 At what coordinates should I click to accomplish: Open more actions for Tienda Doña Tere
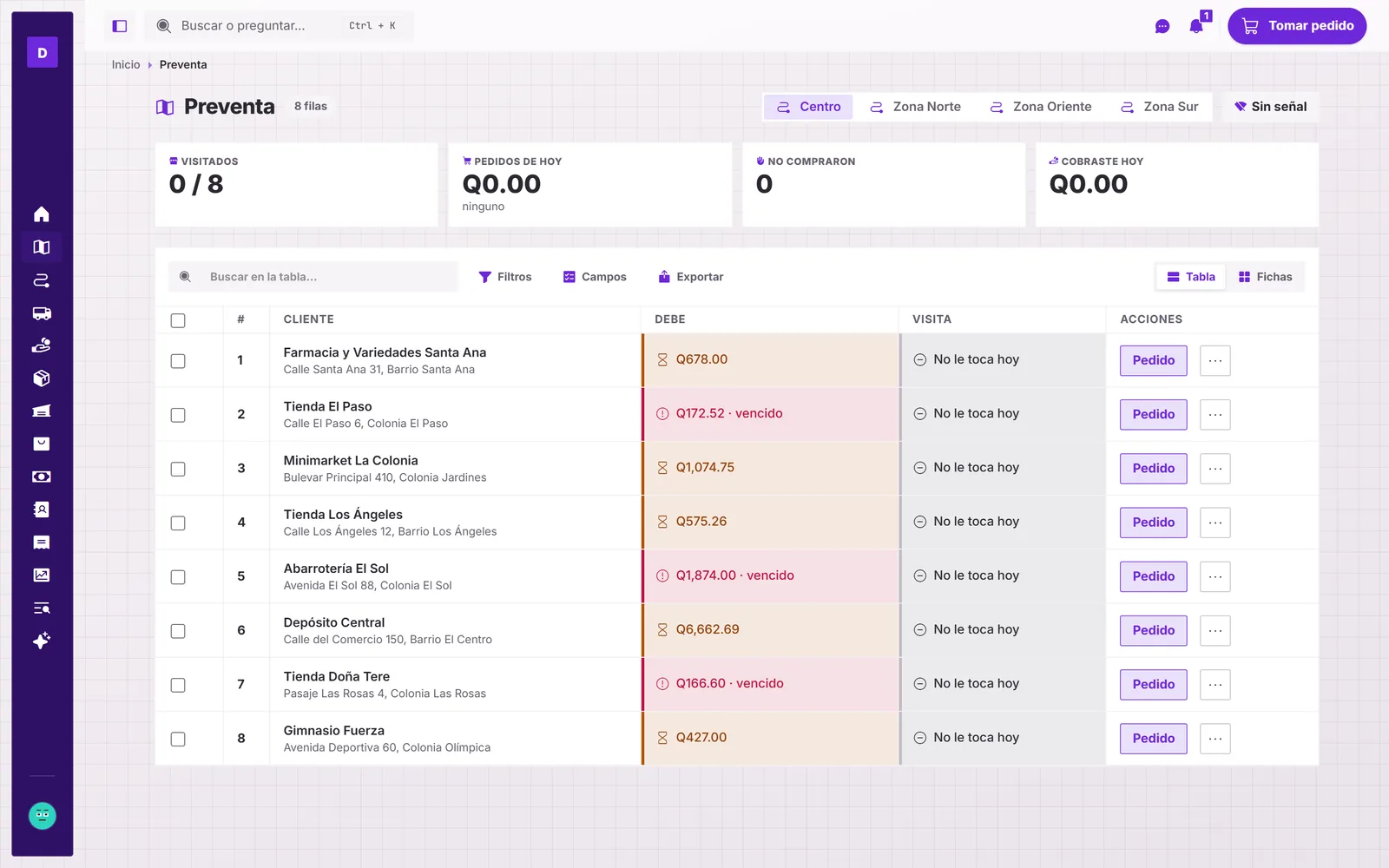(1215, 684)
